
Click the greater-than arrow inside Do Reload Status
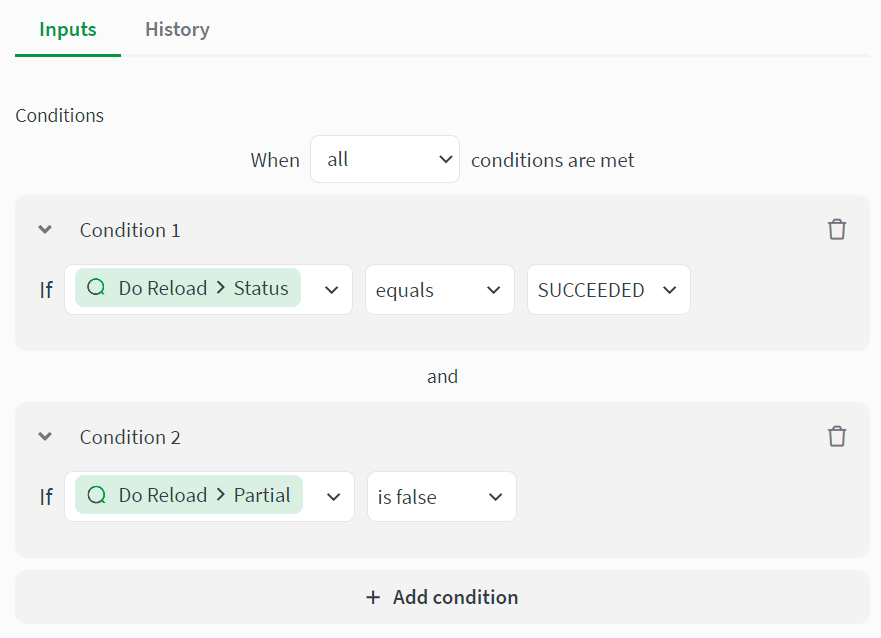pyautogui.click(x=222, y=288)
